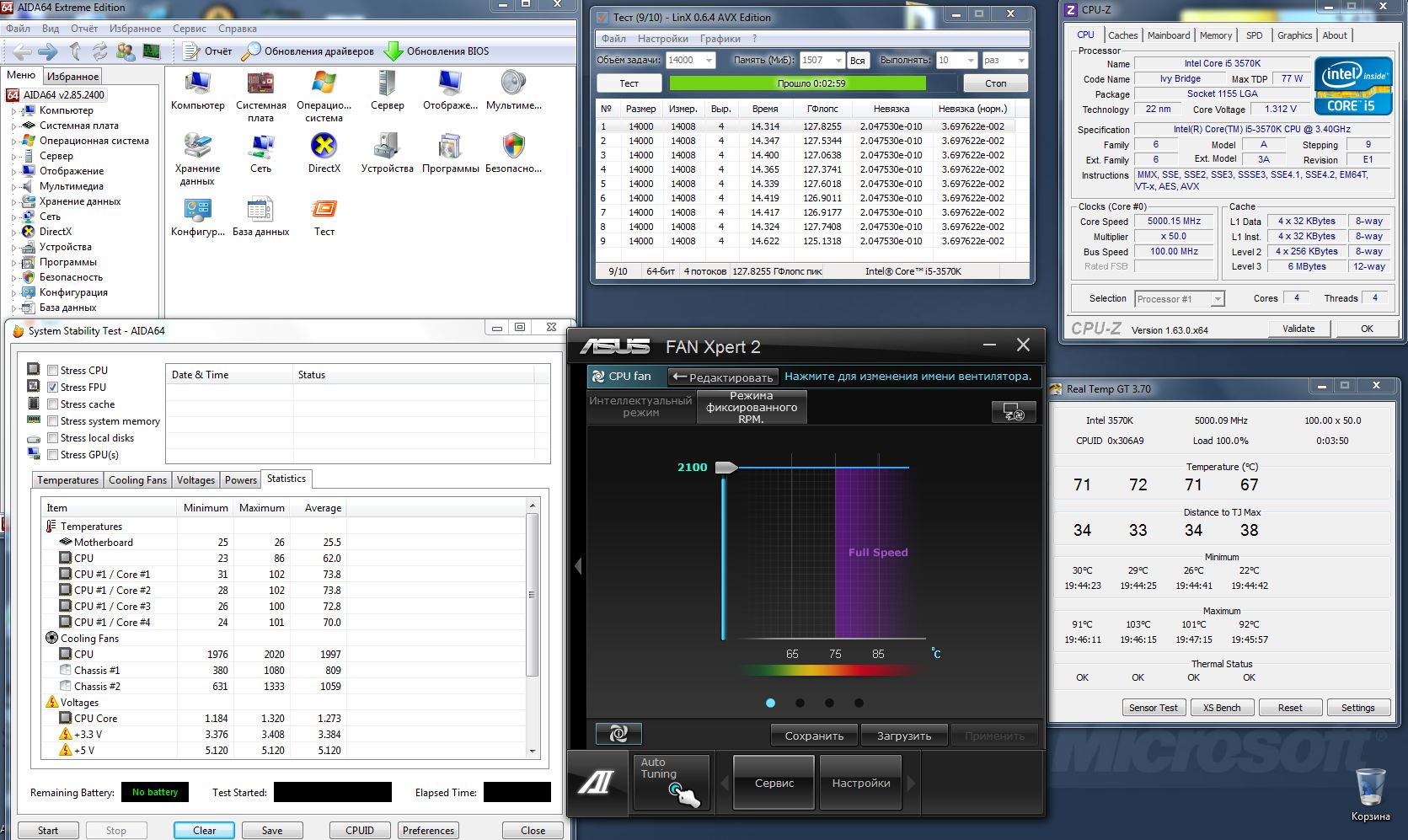This screenshot has width=1408, height=840.
Task: Open the База данных icon in main pane
Action: pyautogui.click(x=261, y=217)
